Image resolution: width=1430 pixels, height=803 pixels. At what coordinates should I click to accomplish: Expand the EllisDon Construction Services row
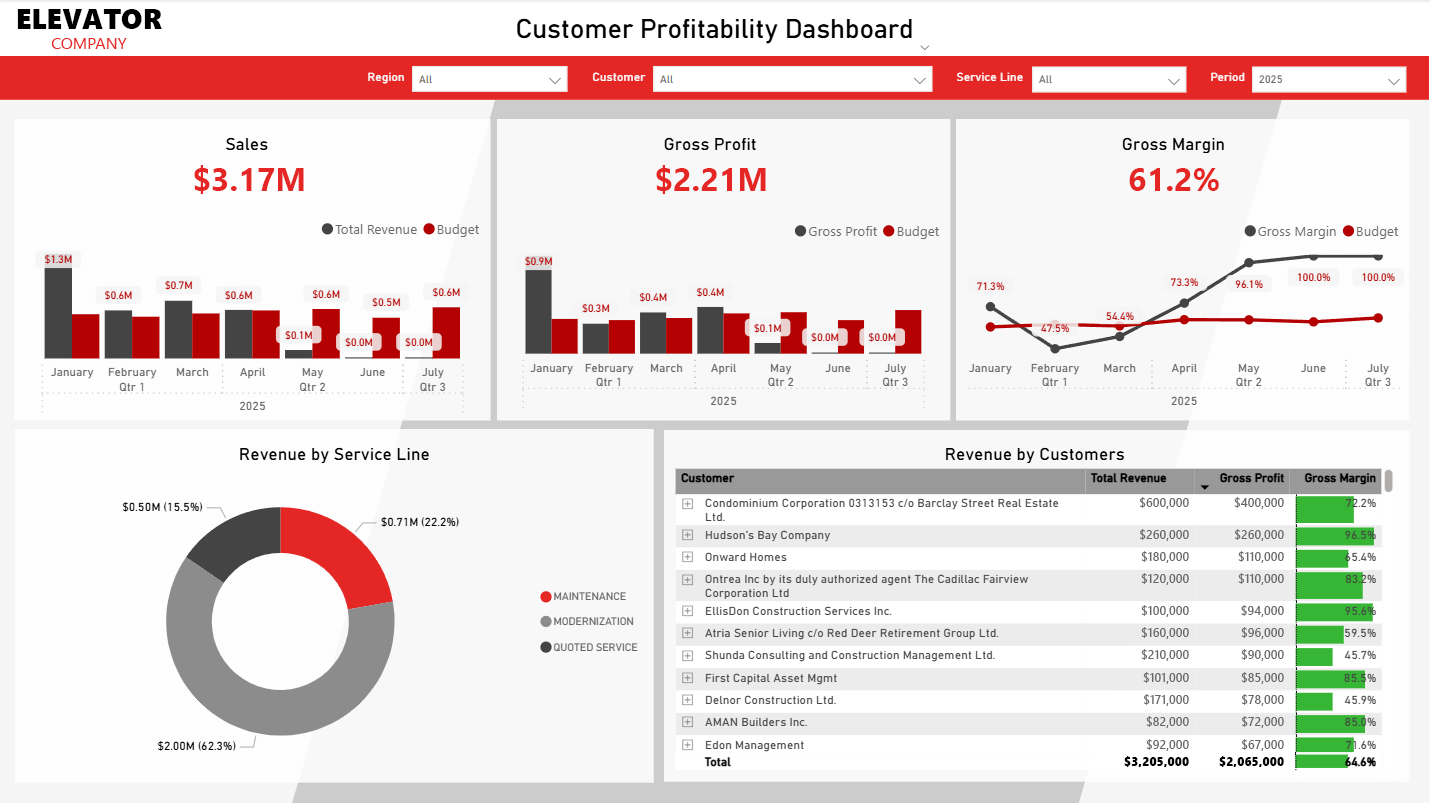click(x=687, y=611)
